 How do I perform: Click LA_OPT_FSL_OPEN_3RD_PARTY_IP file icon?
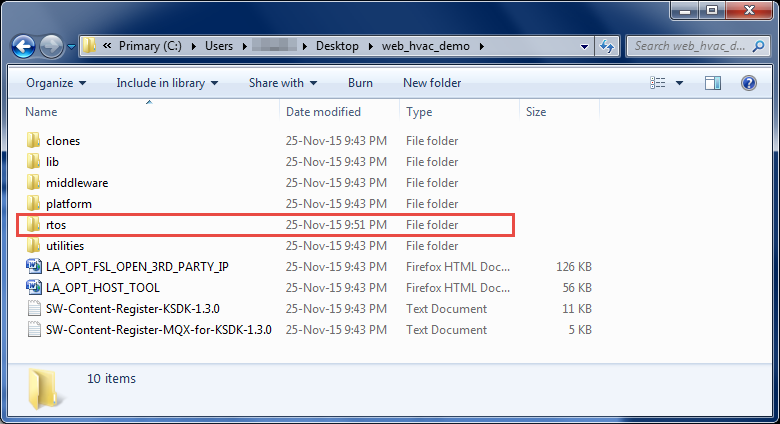34,266
